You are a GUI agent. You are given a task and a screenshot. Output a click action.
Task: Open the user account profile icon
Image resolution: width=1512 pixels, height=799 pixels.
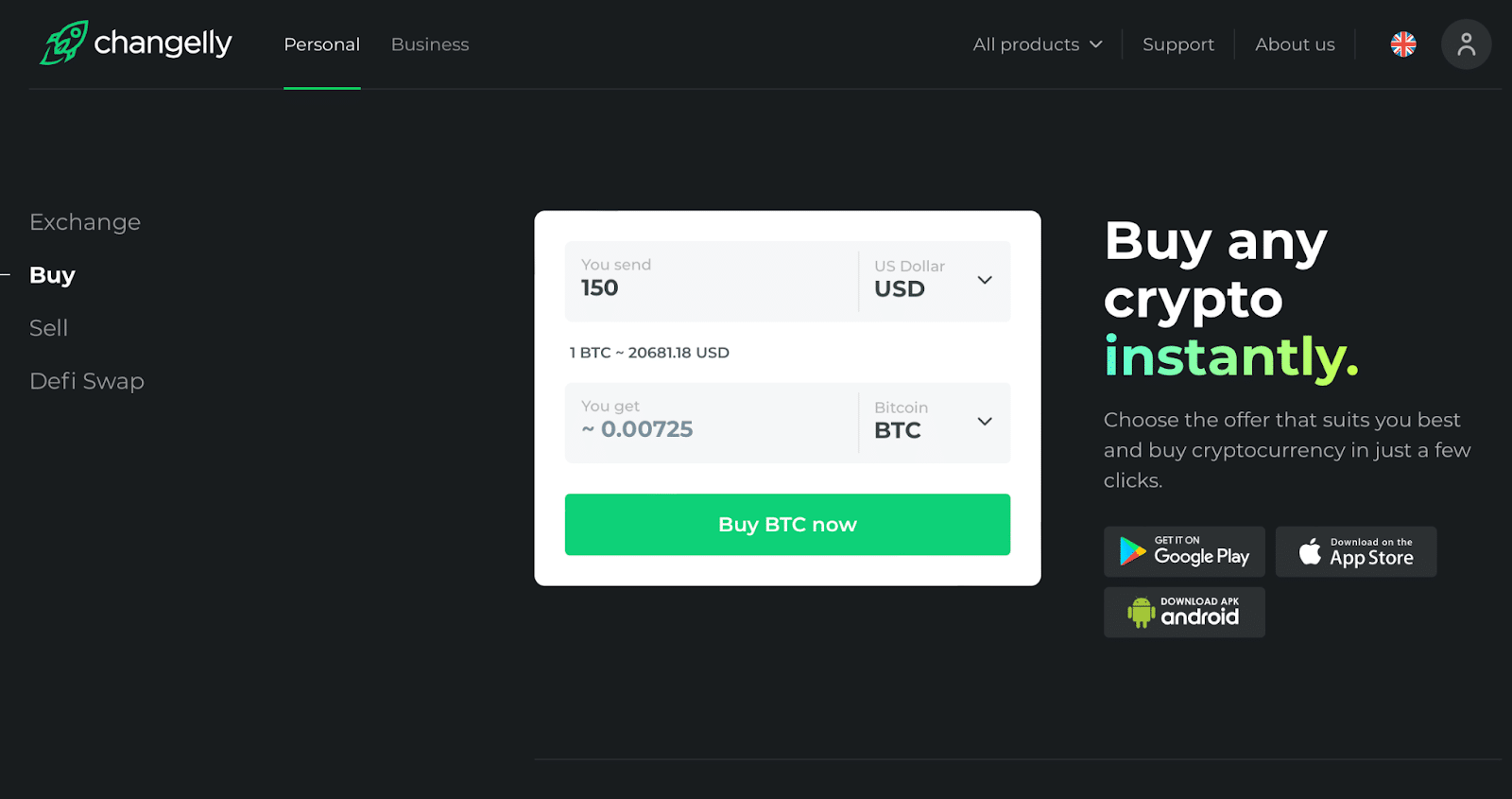pyautogui.click(x=1466, y=44)
